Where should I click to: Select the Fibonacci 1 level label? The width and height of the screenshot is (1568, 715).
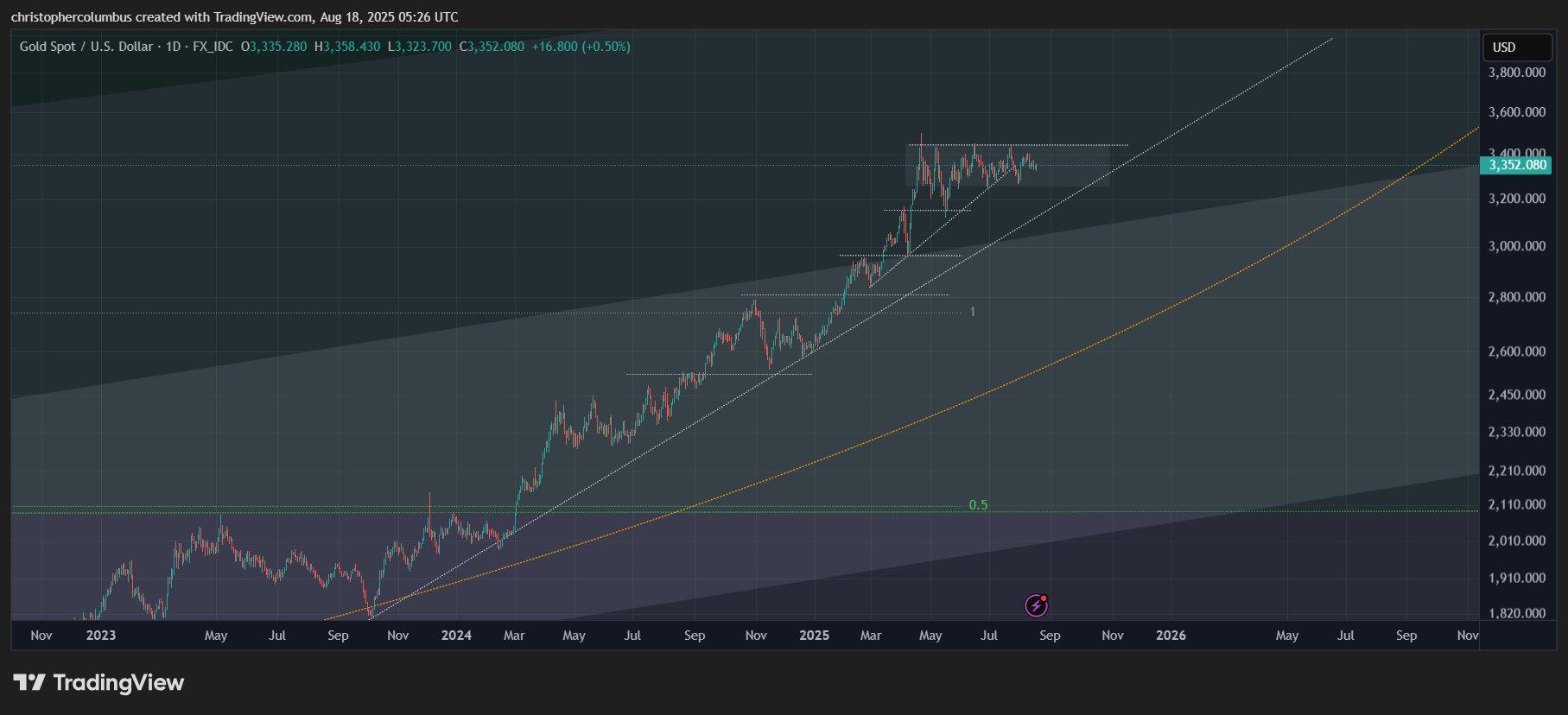pos(973,312)
